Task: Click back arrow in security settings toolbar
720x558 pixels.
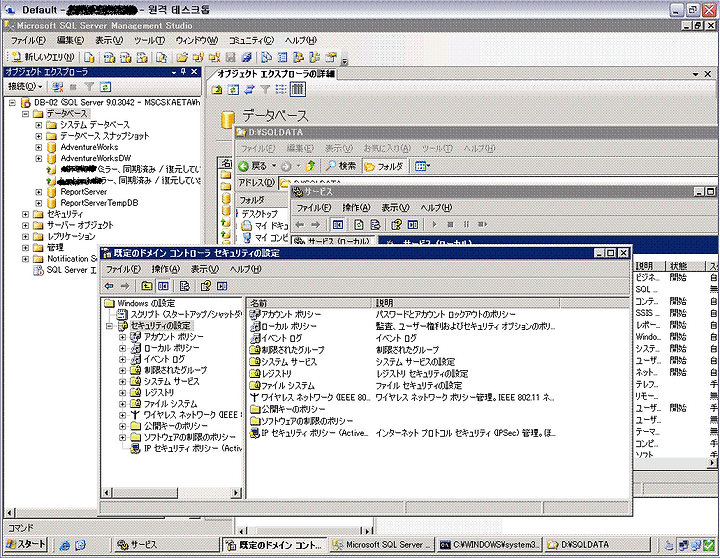Action: tap(109, 286)
